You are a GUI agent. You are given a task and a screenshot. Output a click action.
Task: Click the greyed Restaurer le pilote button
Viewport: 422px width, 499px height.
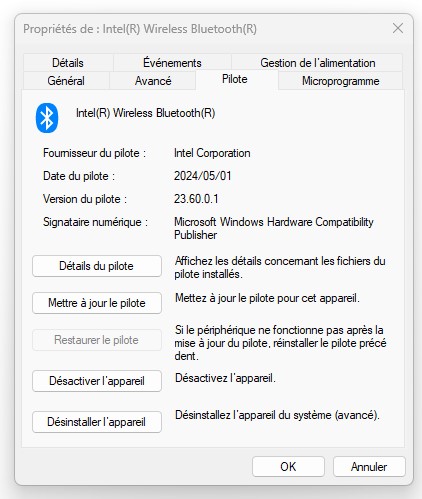pyautogui.click(x=97, y=340)
